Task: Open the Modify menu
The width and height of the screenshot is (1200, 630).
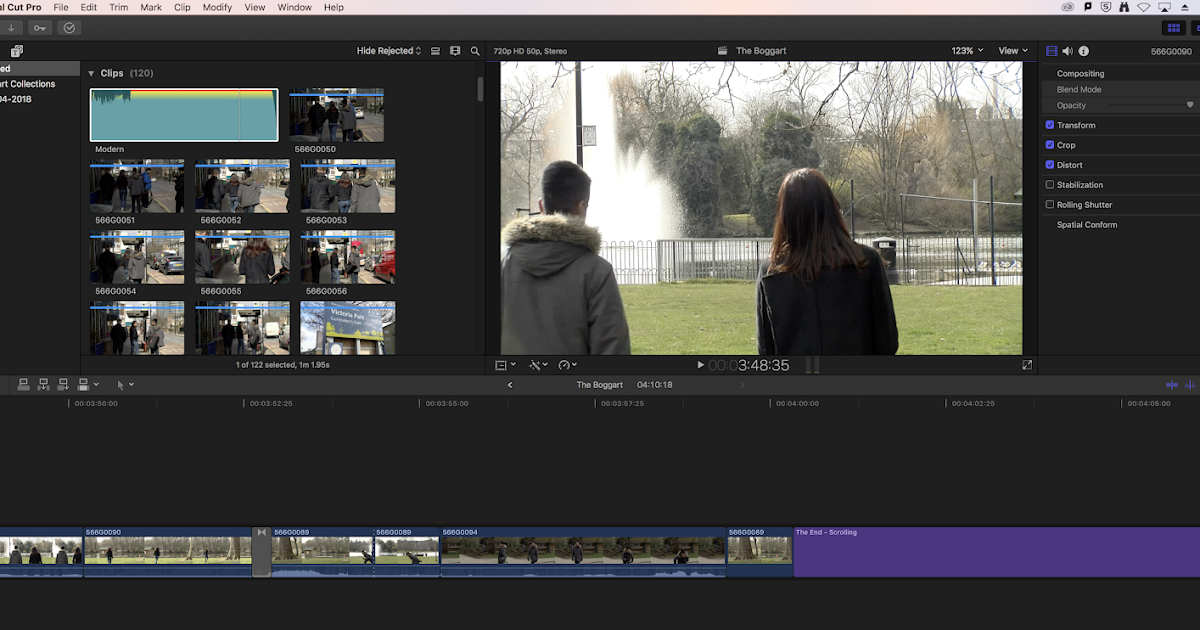Action: pyautogui.click(x=217, y=7)
